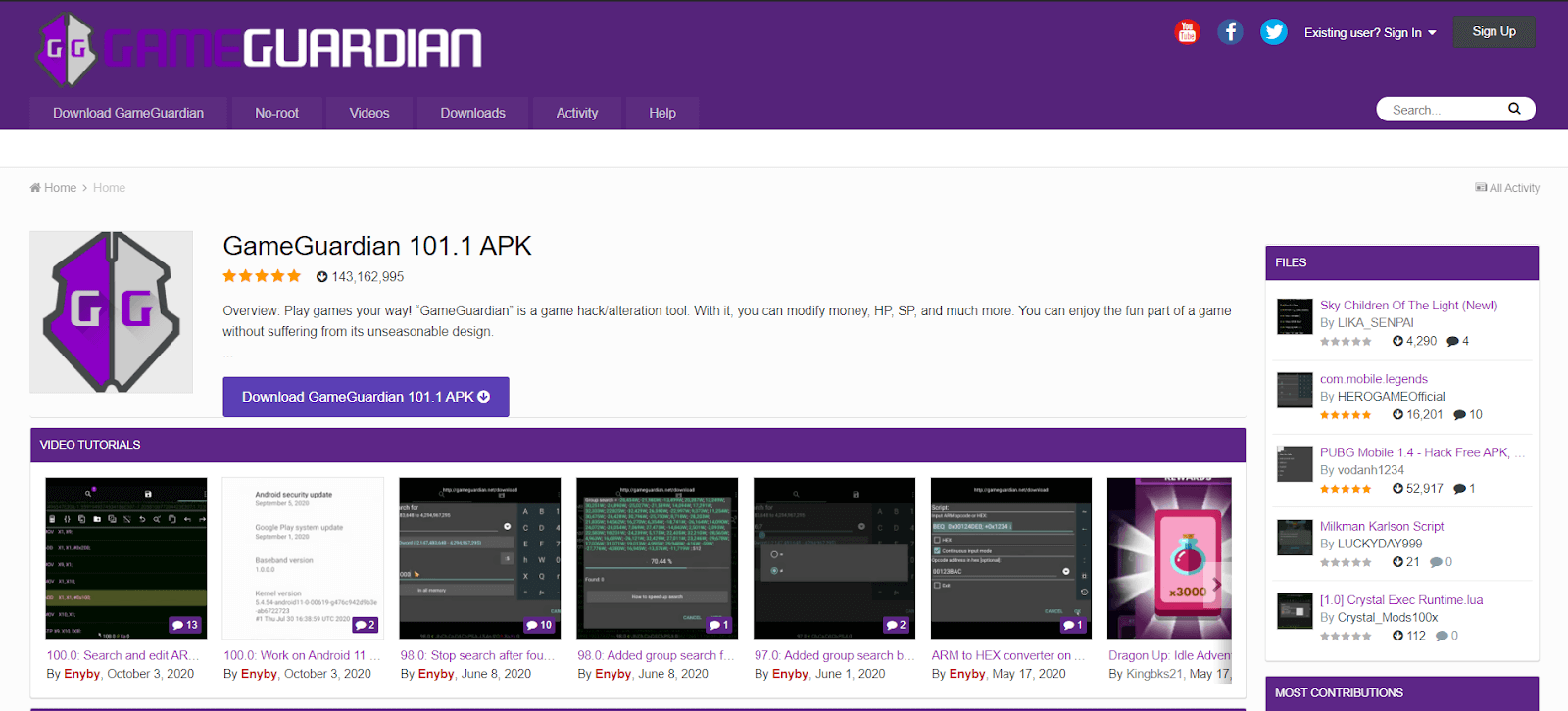This screenshot has width=1568, height=711.
Task: Click the comment badge 10 on Stop search video
Action: [539, 625]
